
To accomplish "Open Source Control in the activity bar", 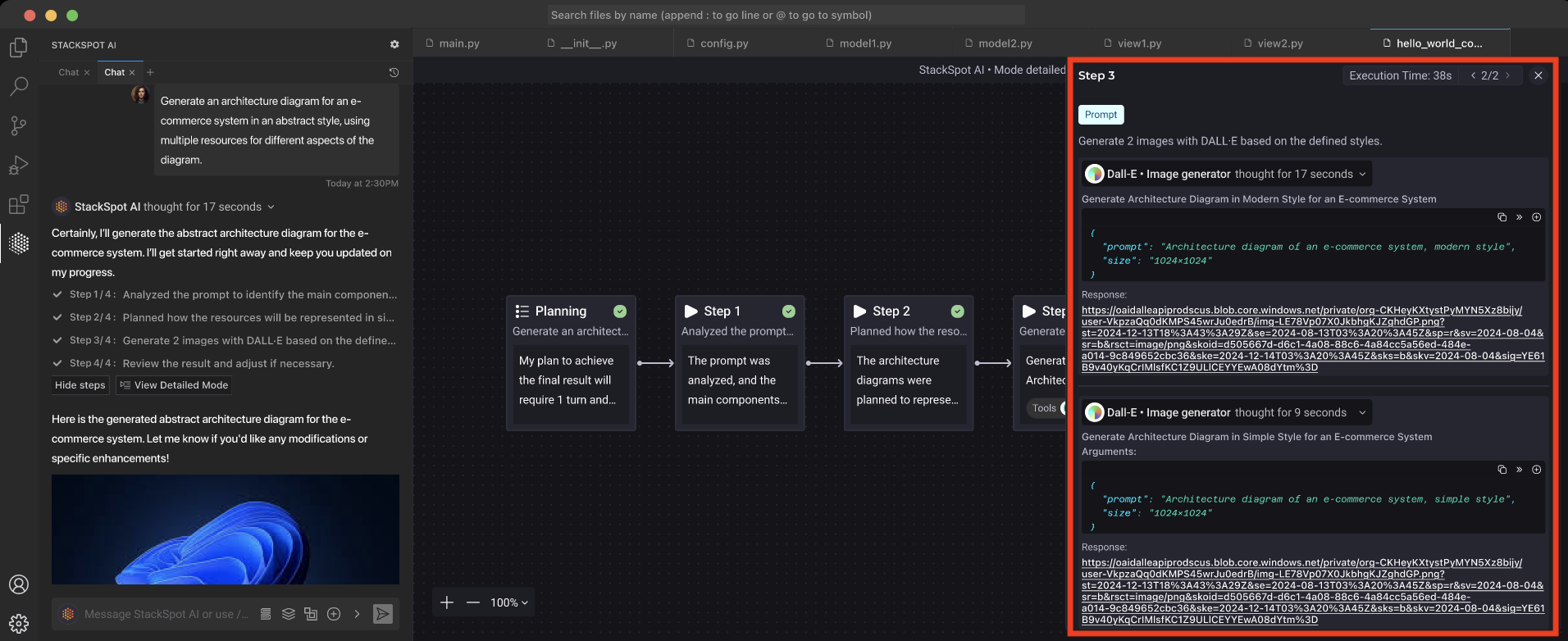I will click(x=19, y=125).
